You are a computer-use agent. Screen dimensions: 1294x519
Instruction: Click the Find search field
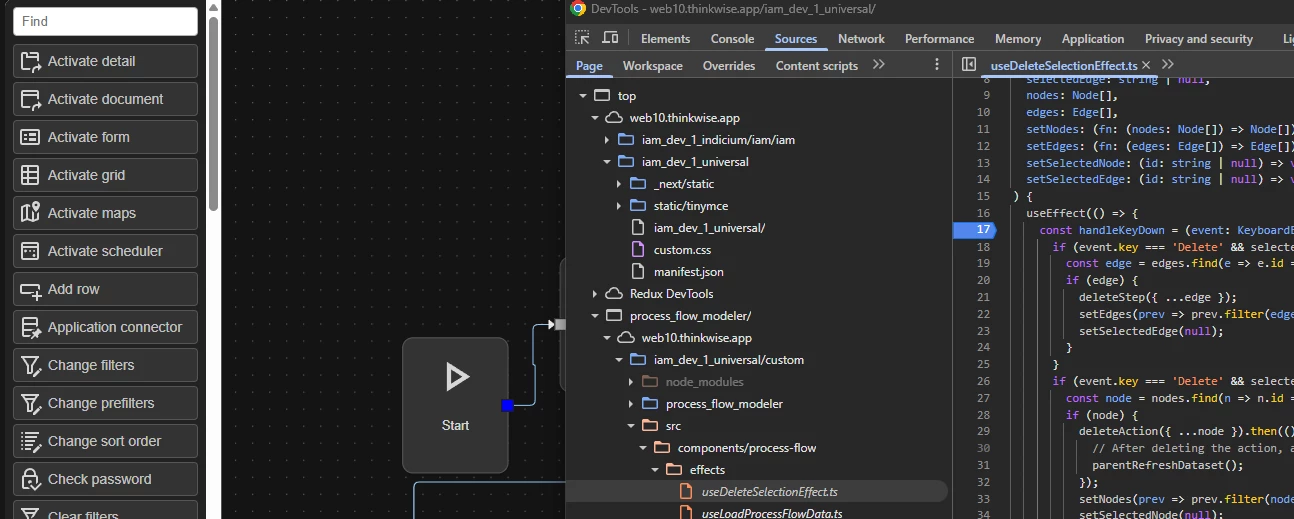click(x=105, y=21)
